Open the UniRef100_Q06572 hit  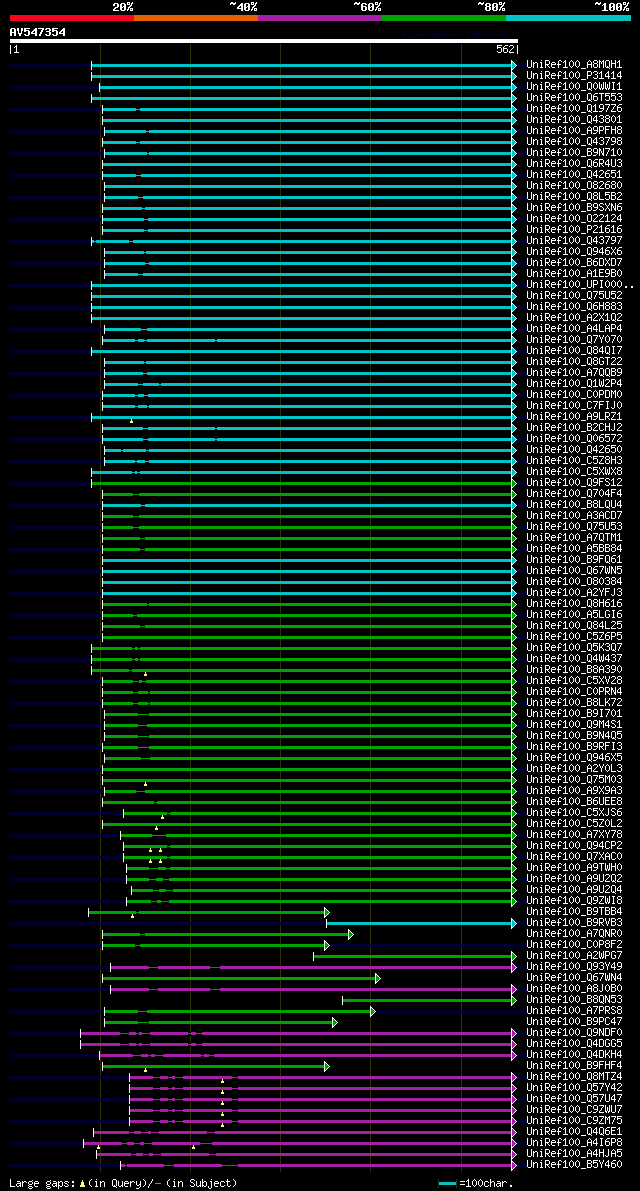coord(574,439)
